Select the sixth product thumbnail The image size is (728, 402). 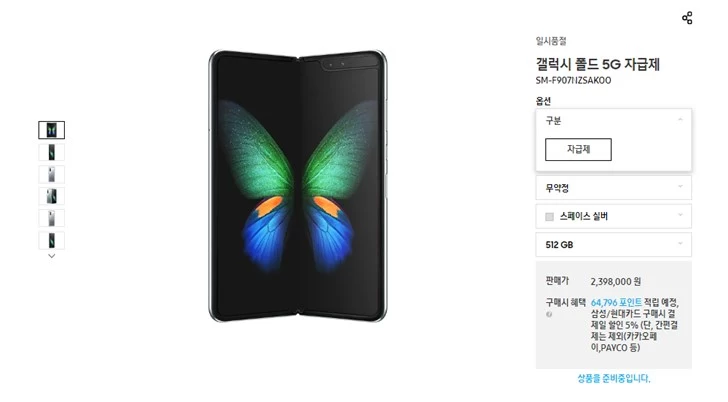coord(52,240)
